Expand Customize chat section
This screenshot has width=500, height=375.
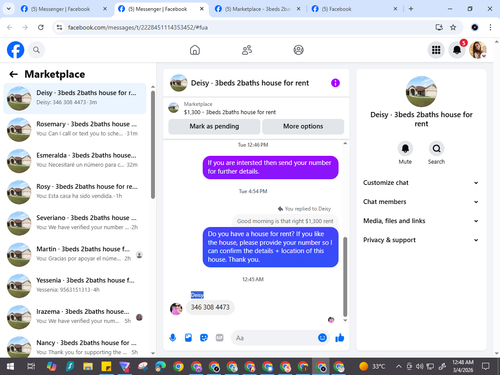pyautogui.click(x=421, y=183)
